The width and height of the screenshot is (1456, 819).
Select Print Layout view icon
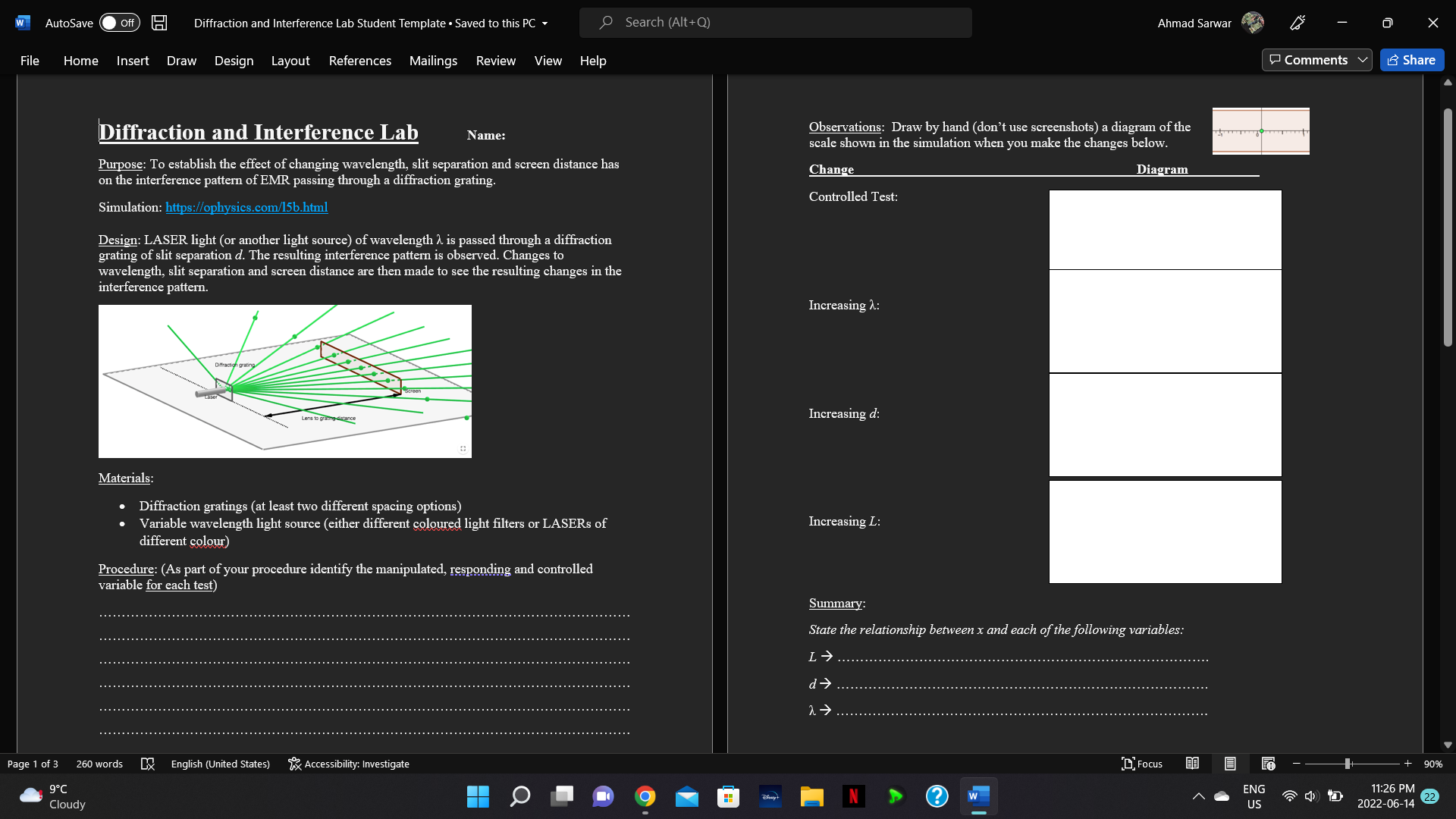pos(1230,764)
